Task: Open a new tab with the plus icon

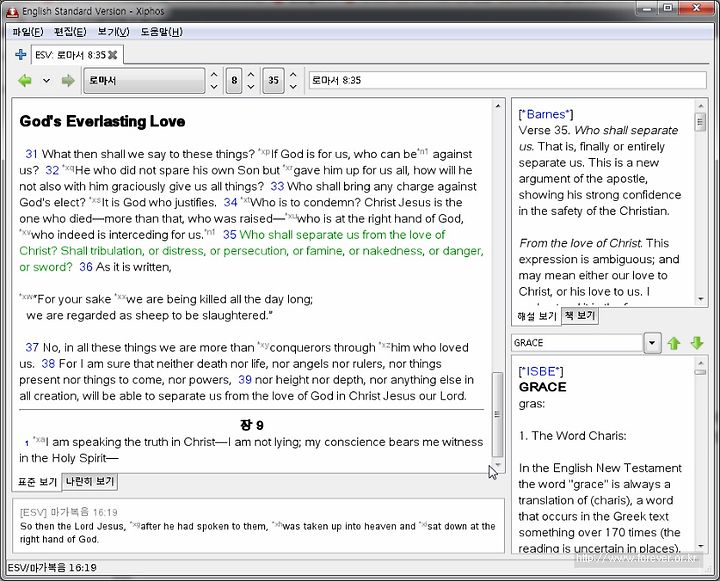Action: coord(20,55)
